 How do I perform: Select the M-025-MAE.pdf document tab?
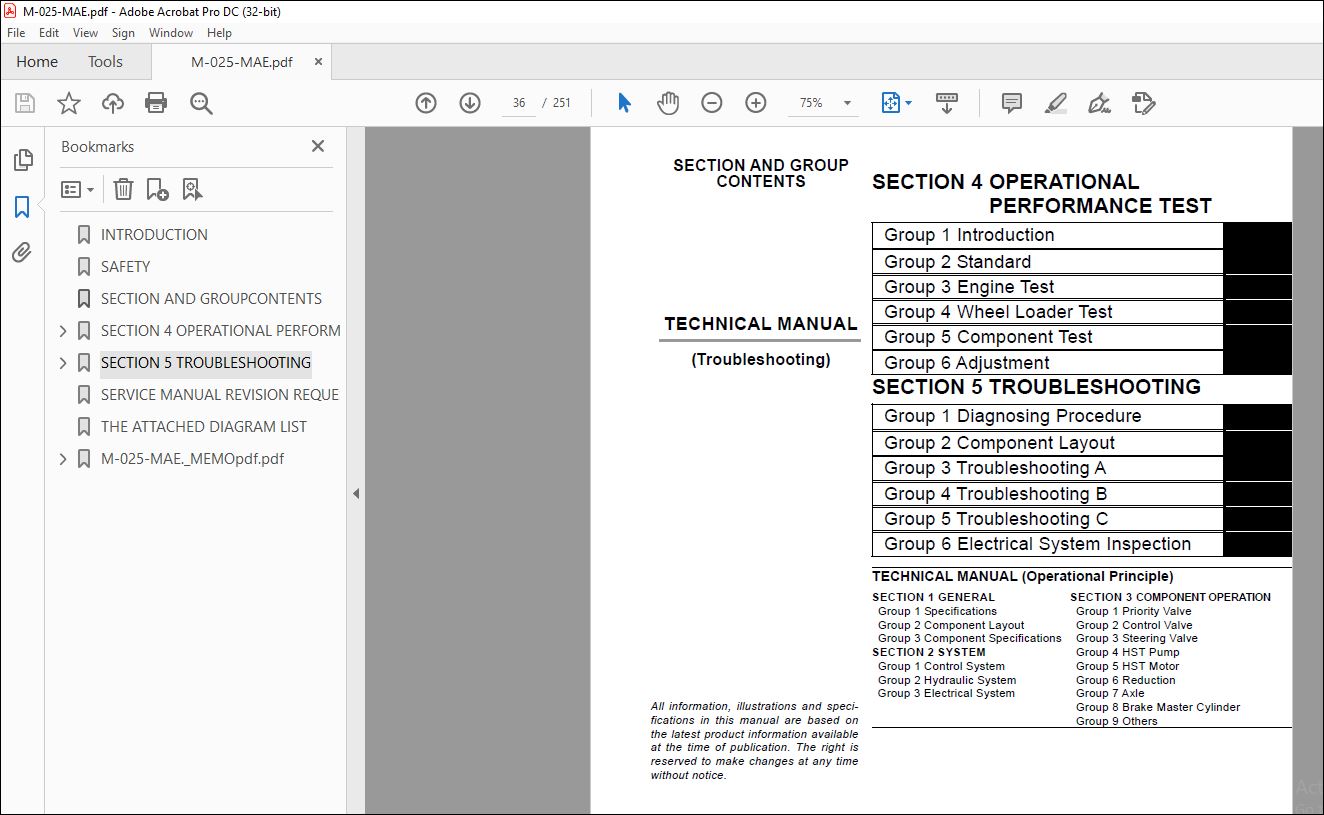pyautogui.click(x=242, y=62)
